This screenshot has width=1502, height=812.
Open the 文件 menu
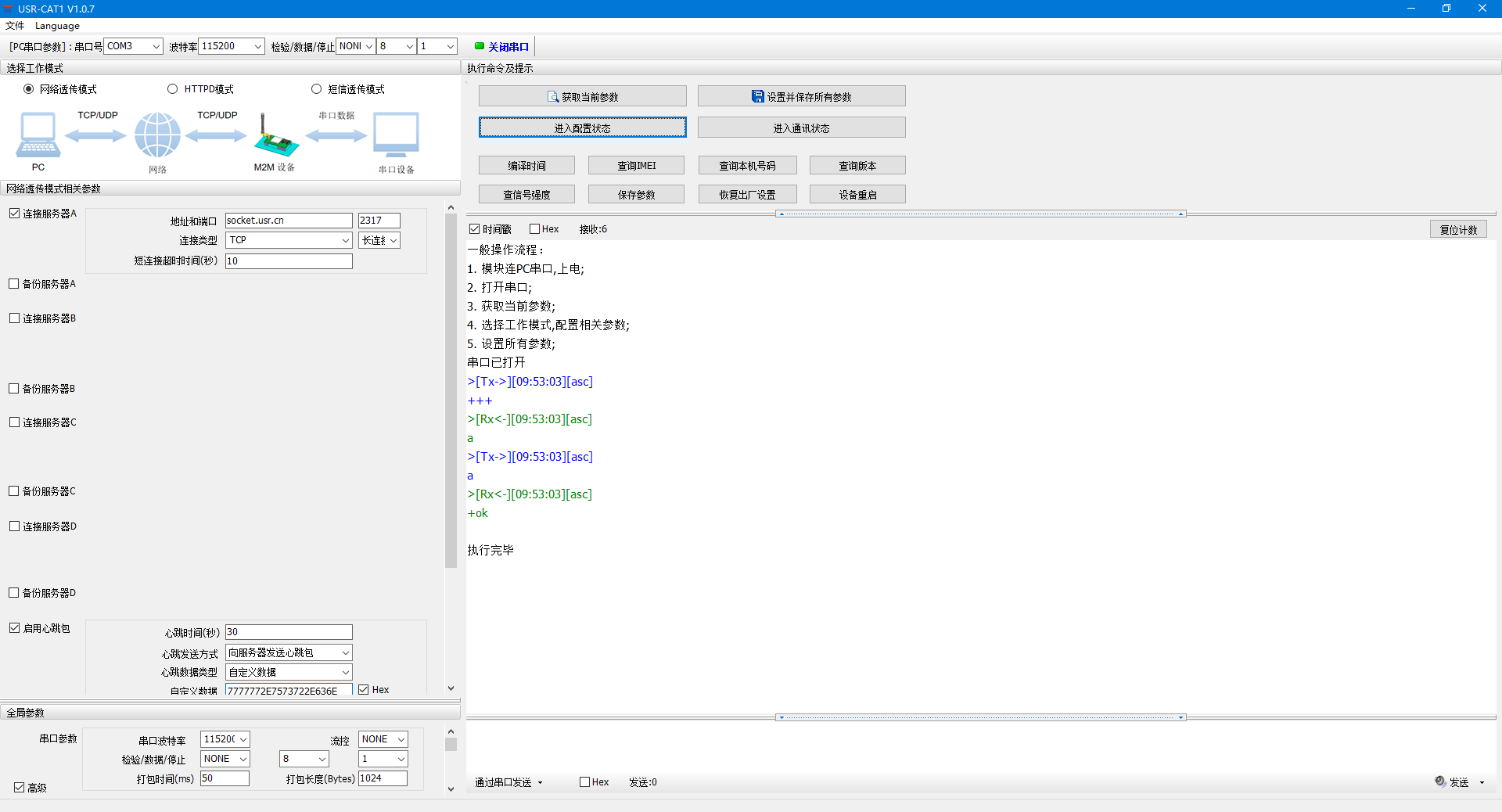point(15,26)
